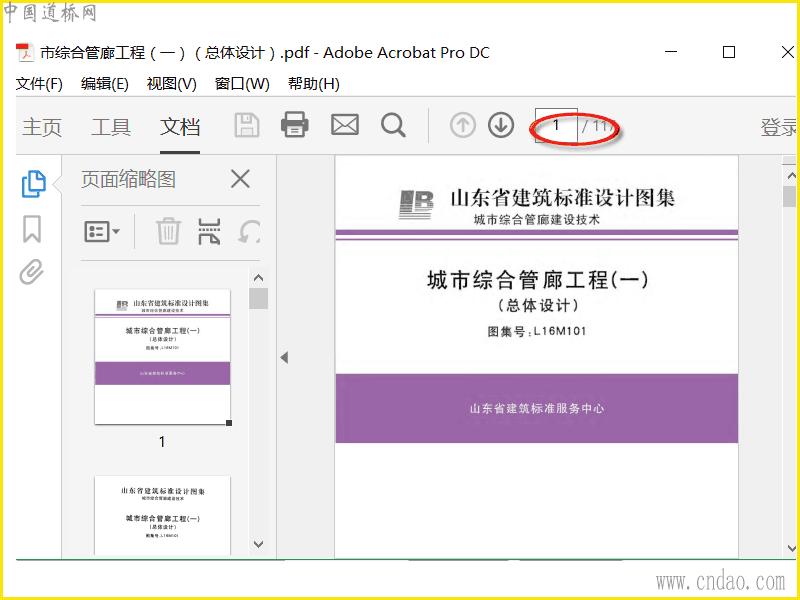Open the 帮助(H) menu
Viewport: 800px width, 600px height.
313,84
